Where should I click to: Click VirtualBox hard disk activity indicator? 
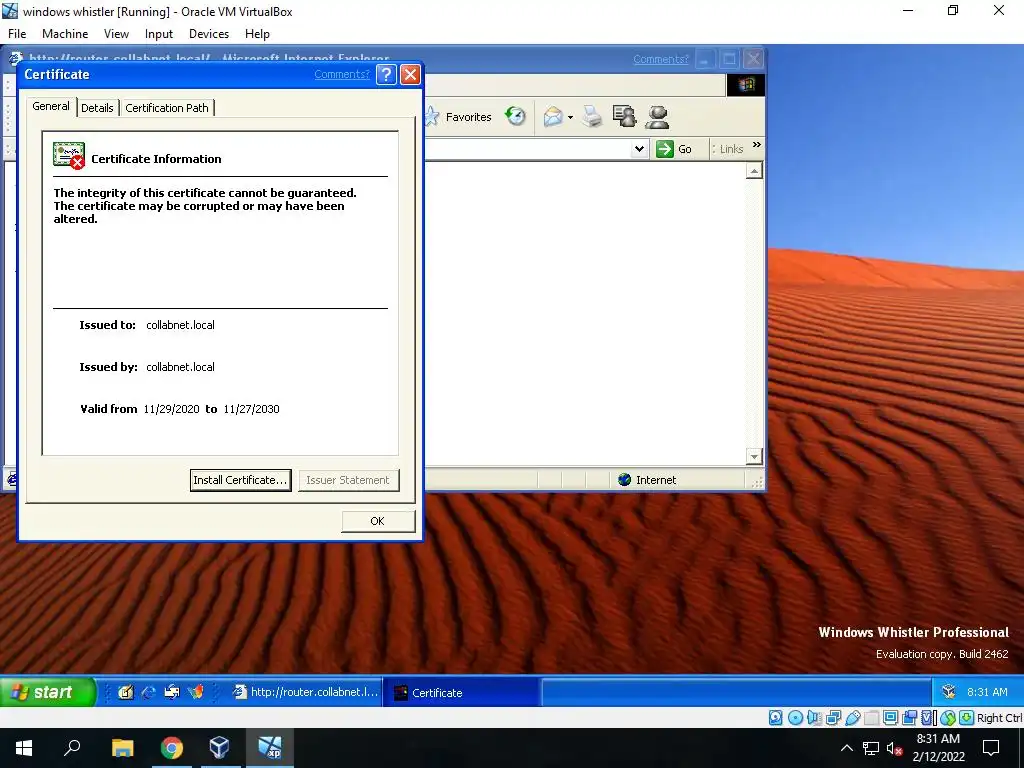[776, 718]
